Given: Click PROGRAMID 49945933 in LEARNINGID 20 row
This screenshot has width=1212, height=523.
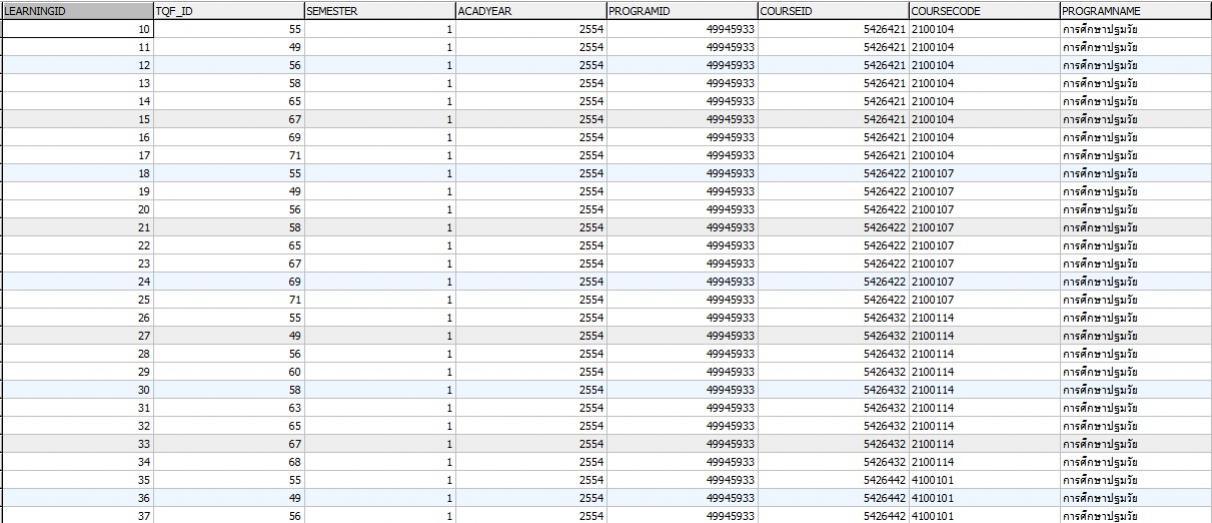Looking at the screenshot, I should [x=681, y=209].
